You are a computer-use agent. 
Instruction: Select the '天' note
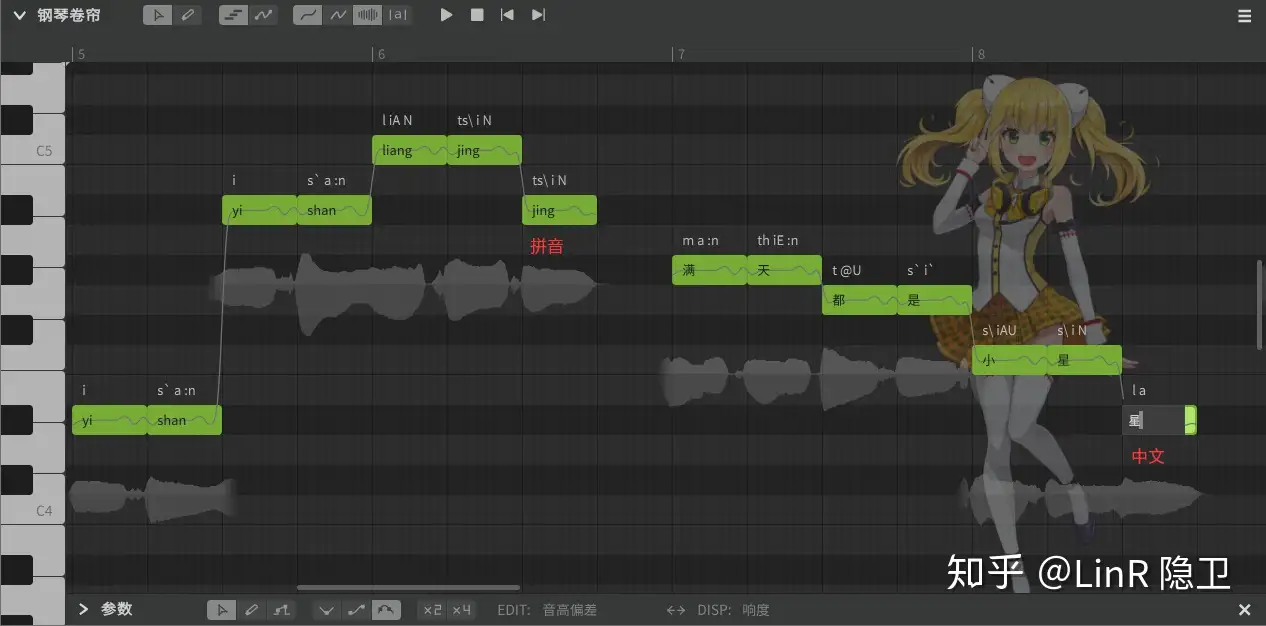tap(784, 270)
